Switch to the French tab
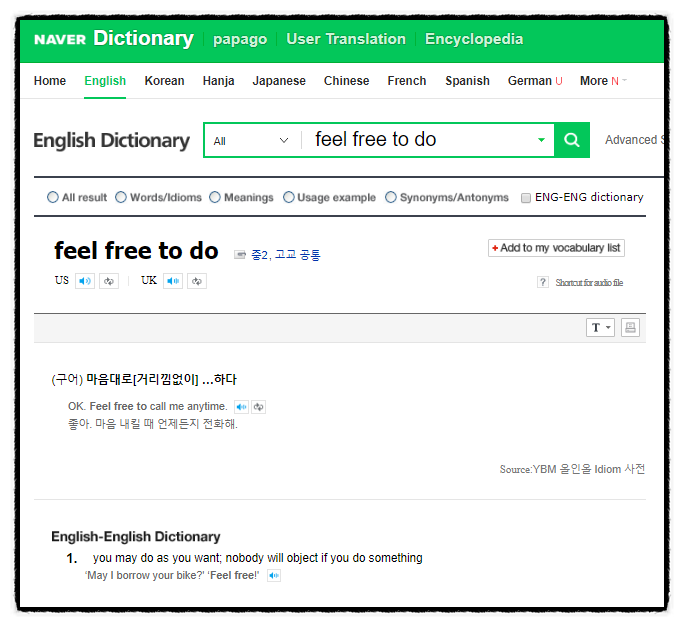The width and height of the screenshot is (684, 627). point(407,81)
